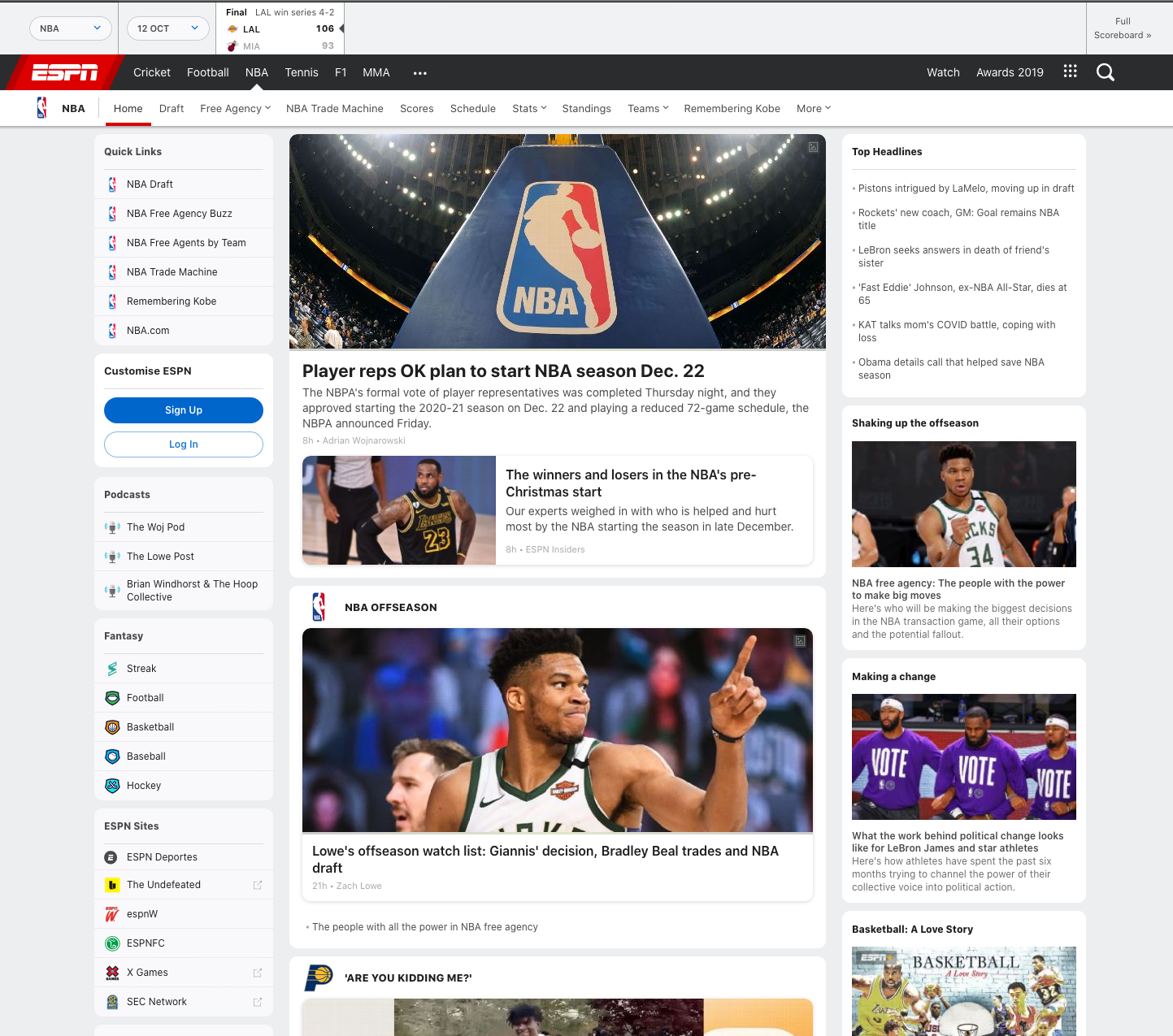Open the Giannis free agency thumbnail
Screen dimensions: 1173x1036
click(964, 504)
